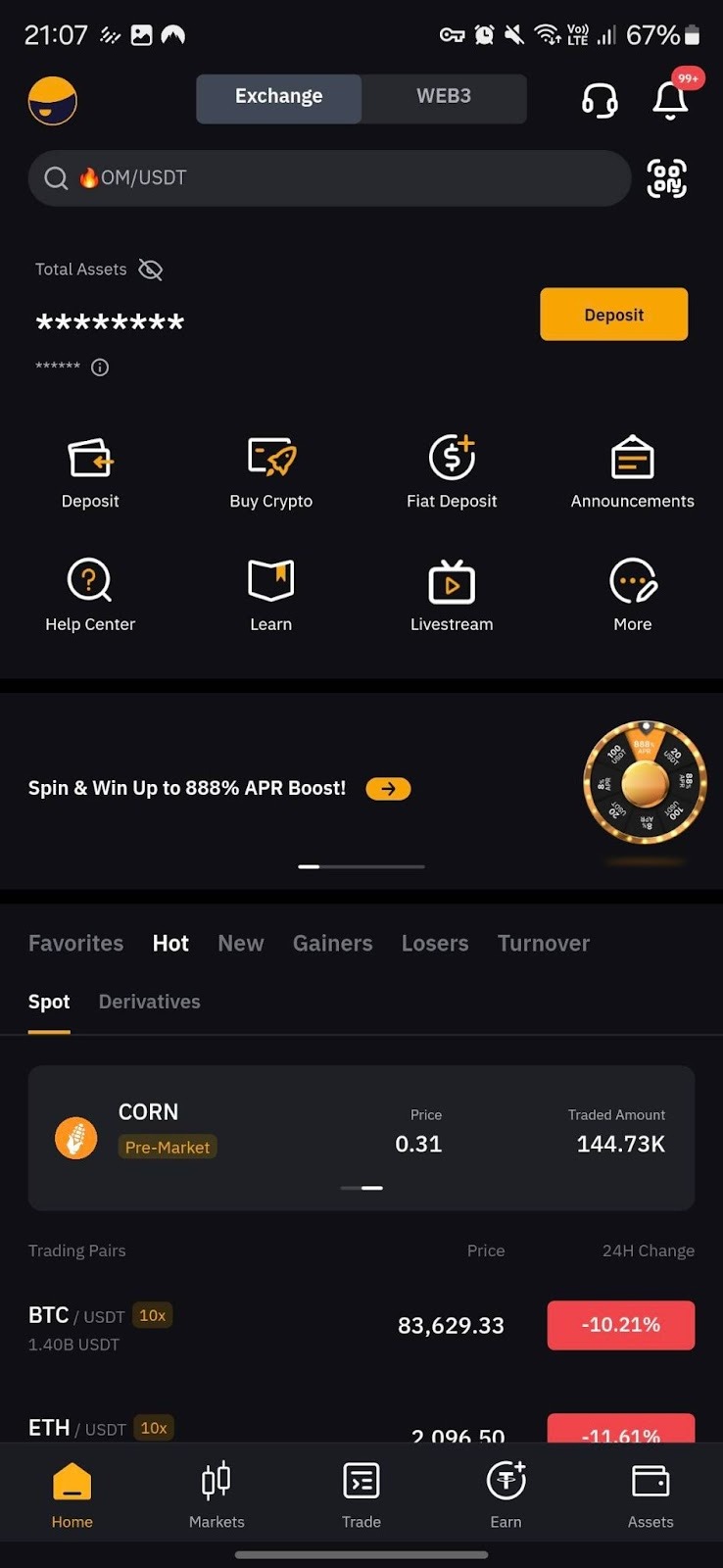723x1568 pixels.
Task: Switch to the WEB3 mode
Action: pyautogui.click(x=444, y=97)
